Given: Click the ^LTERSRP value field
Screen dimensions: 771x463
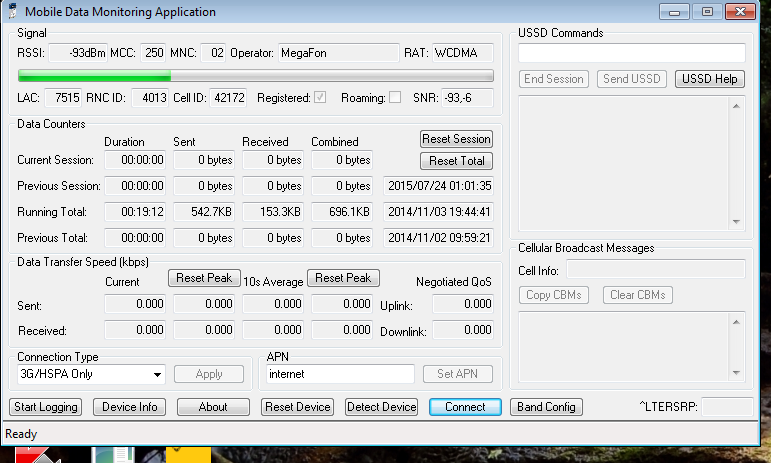Looking at the screenshot, I should pyautogui.click(x=727, y=407).
